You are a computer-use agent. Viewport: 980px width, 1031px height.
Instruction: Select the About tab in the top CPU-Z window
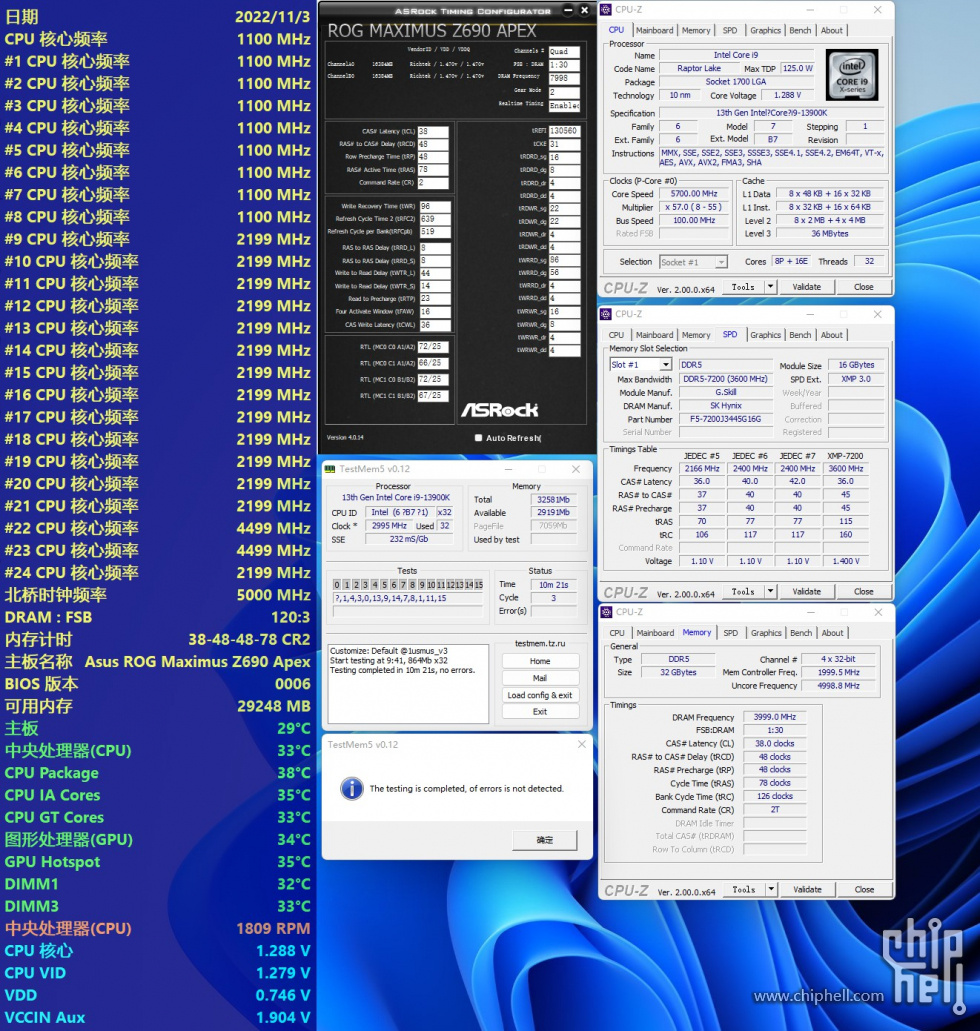(x=831, y=30)
